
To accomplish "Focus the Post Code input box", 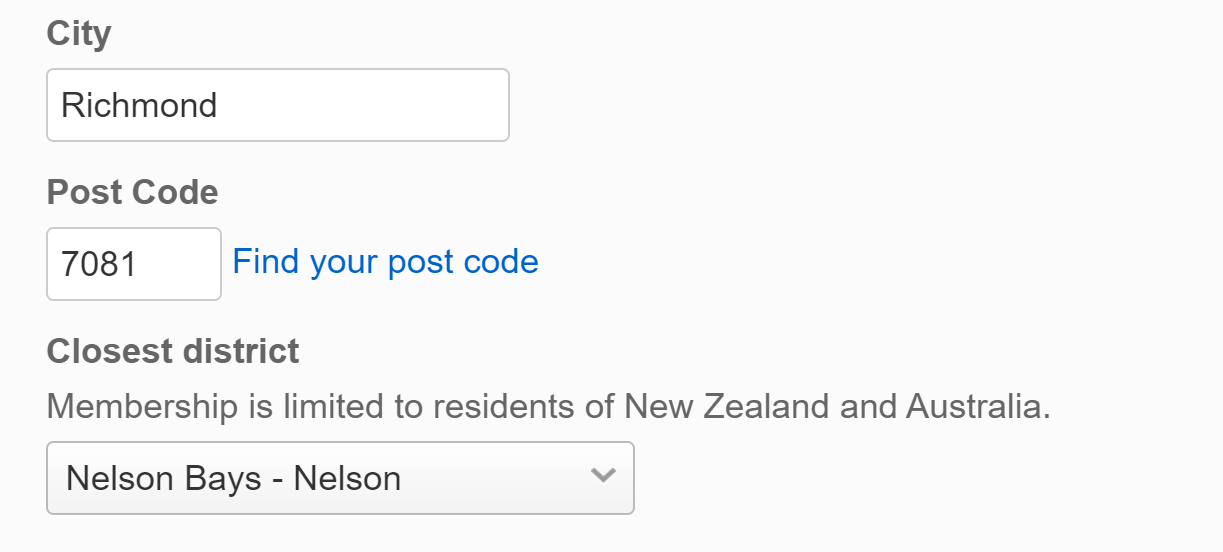I will point(133,264).
